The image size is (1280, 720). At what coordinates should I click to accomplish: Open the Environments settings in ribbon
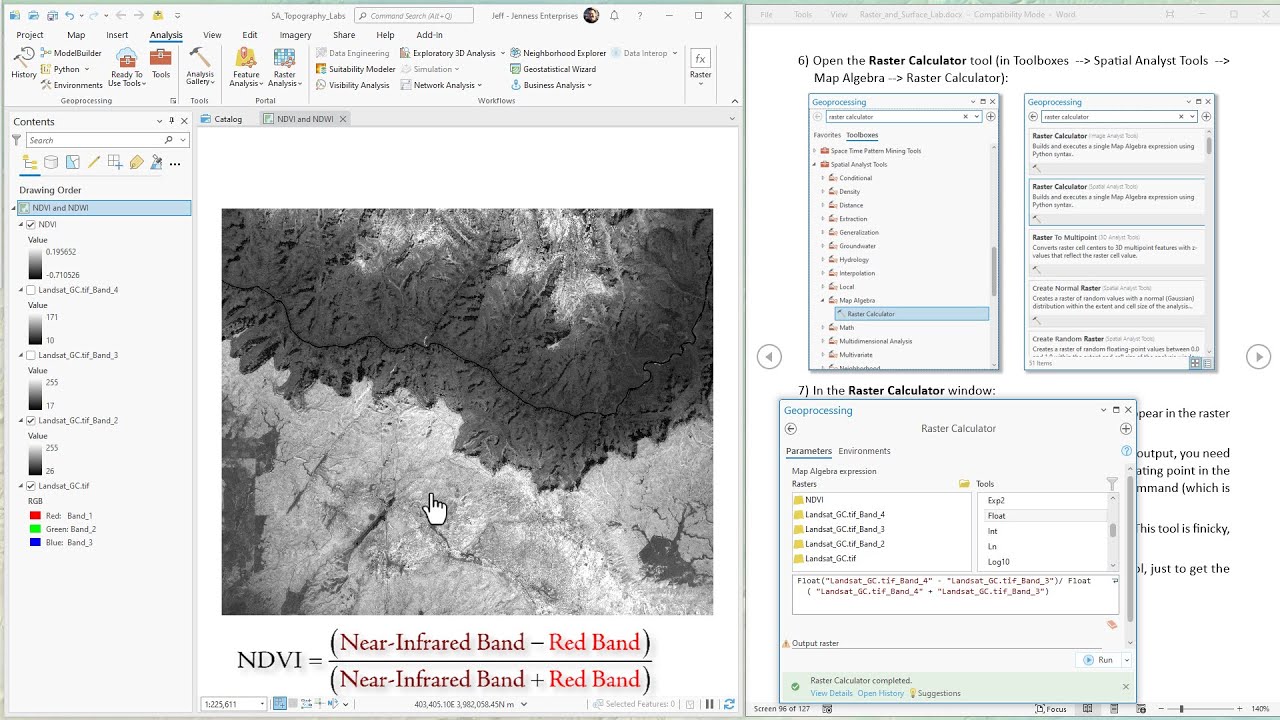71,85
